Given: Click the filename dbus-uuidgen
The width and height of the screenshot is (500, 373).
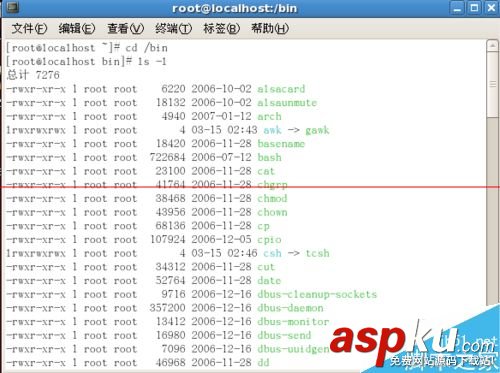Looking at the screenshot, I should click(293, 349).
